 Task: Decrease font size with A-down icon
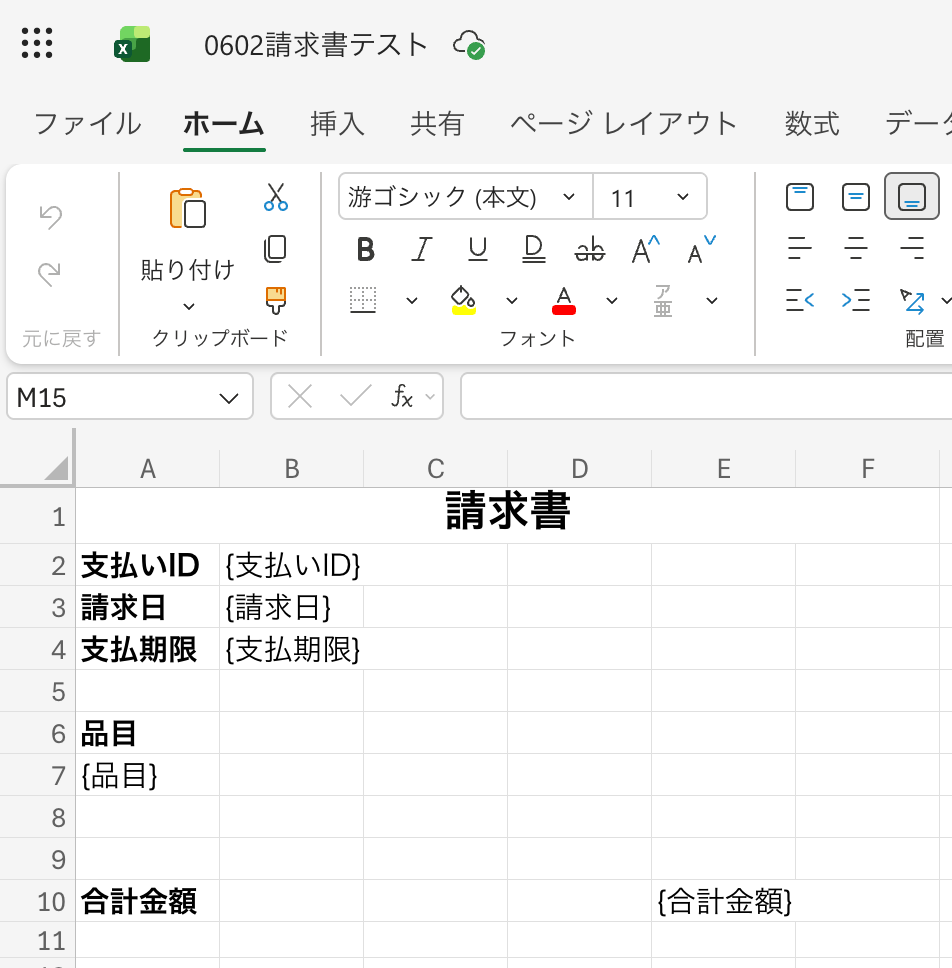pyautogui.click(x=701, y=249)
